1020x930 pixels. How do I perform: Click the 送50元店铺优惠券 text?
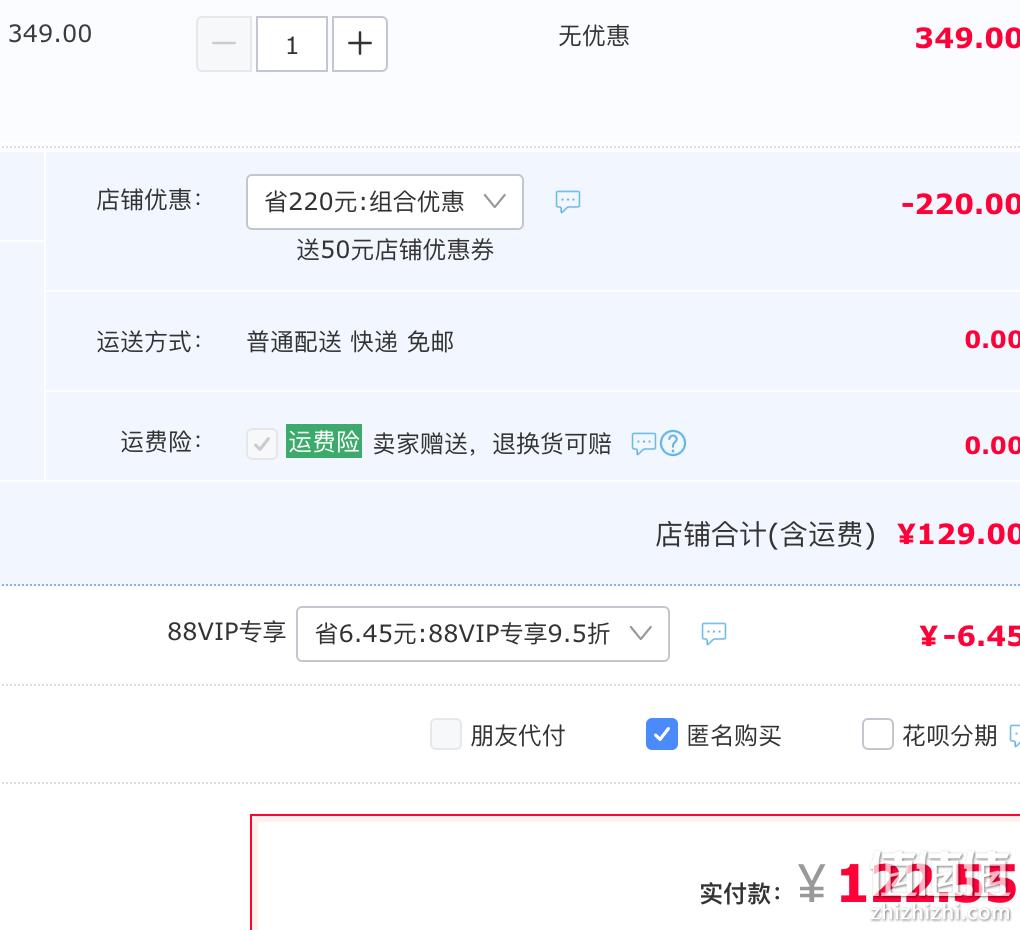395,250
